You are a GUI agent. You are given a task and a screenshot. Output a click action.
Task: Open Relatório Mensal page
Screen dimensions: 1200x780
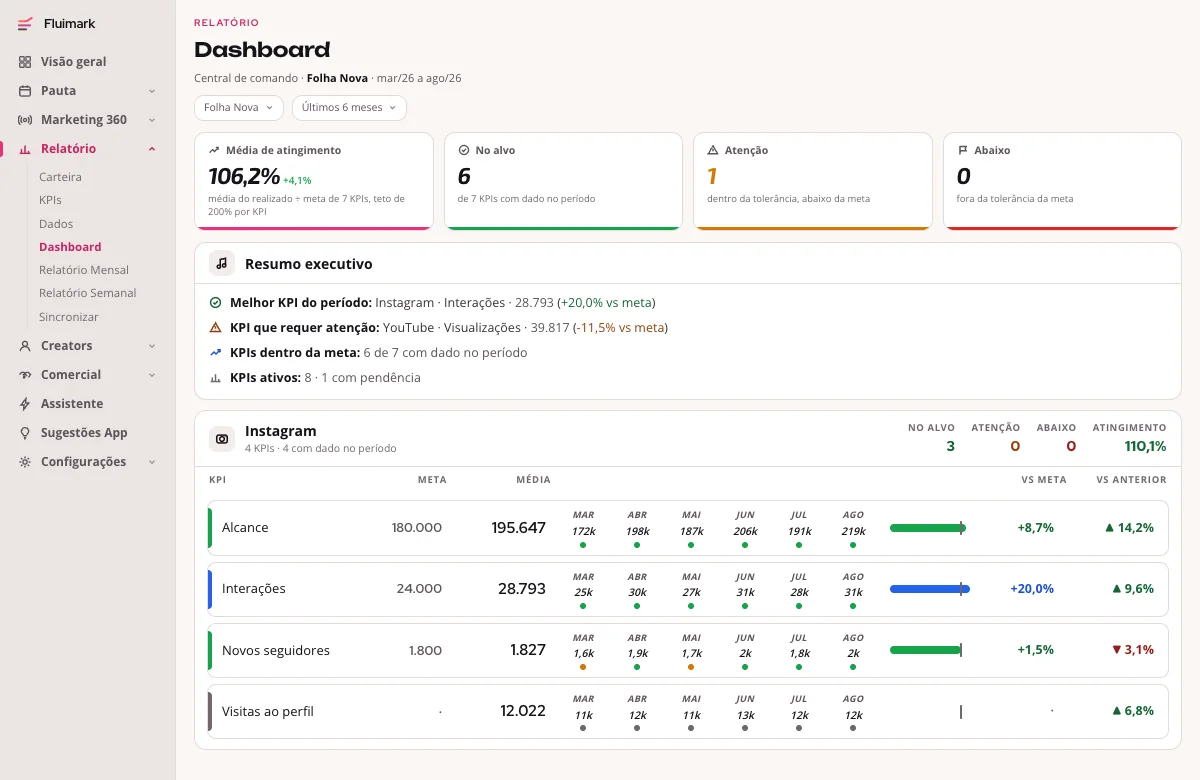(84, 270)
